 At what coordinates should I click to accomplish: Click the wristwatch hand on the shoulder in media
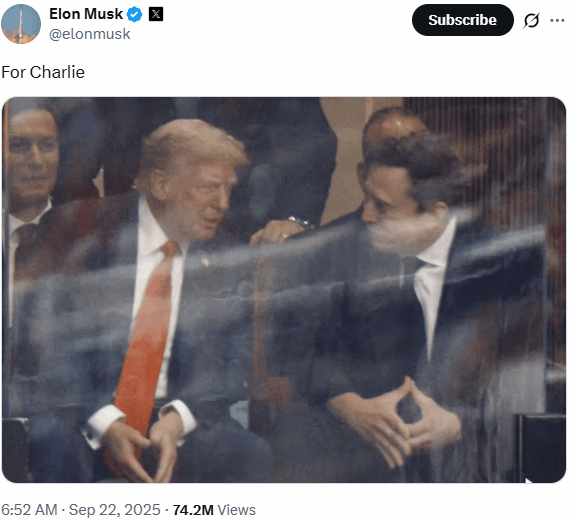tap(282, 230)
